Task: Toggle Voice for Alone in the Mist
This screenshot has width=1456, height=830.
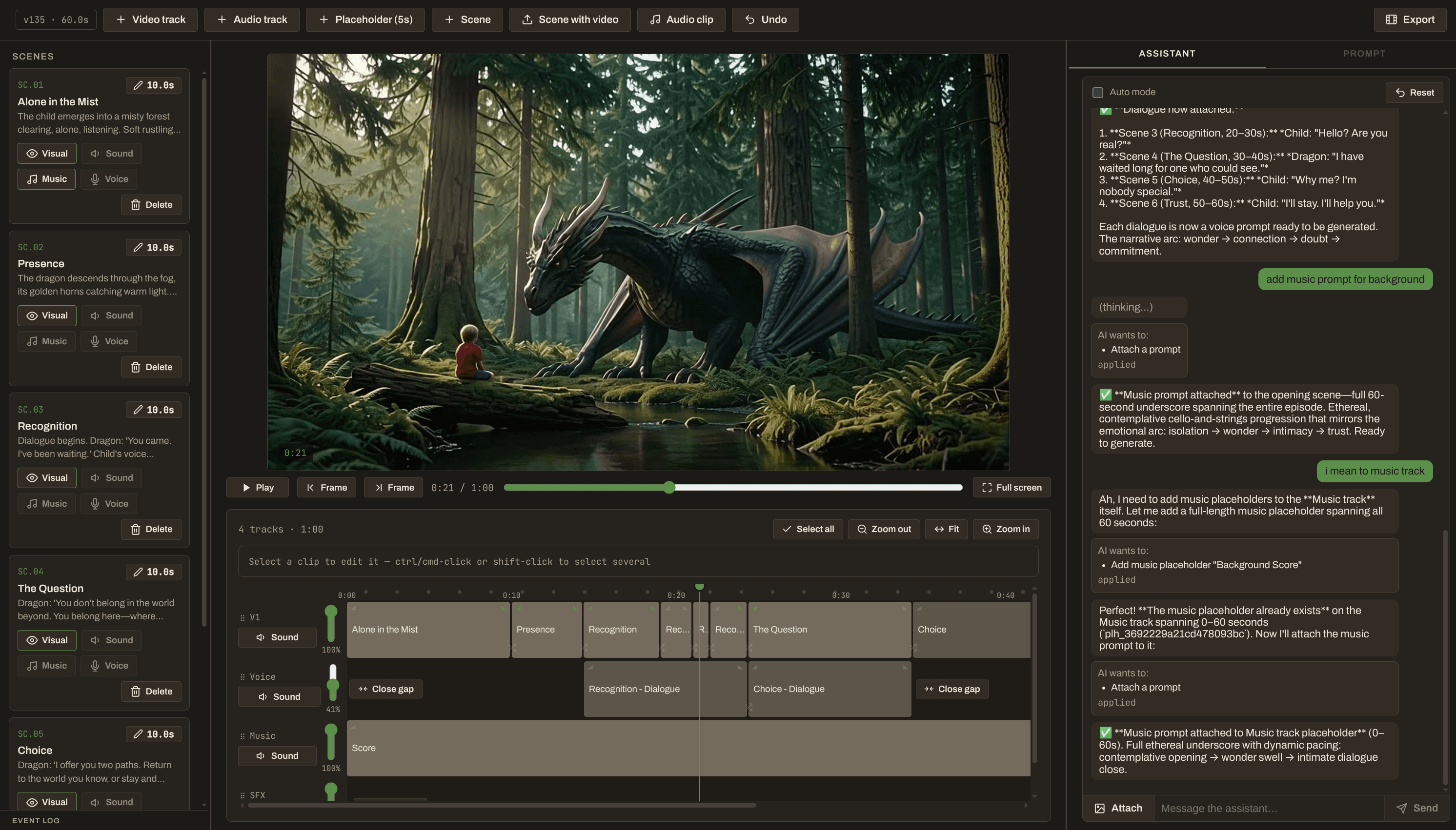Action: click(x=109, y=179)
